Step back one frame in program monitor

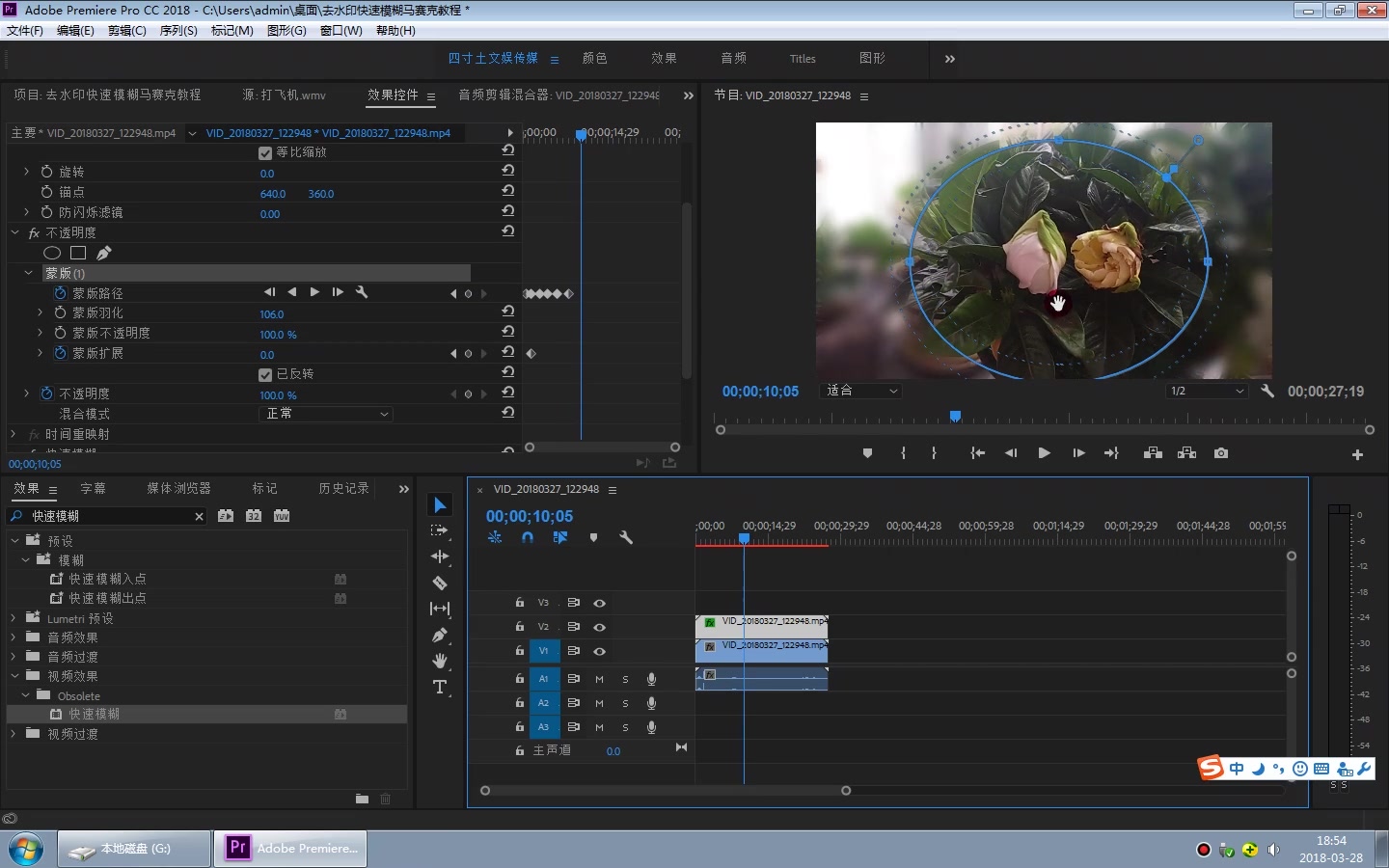point(1011,453)
